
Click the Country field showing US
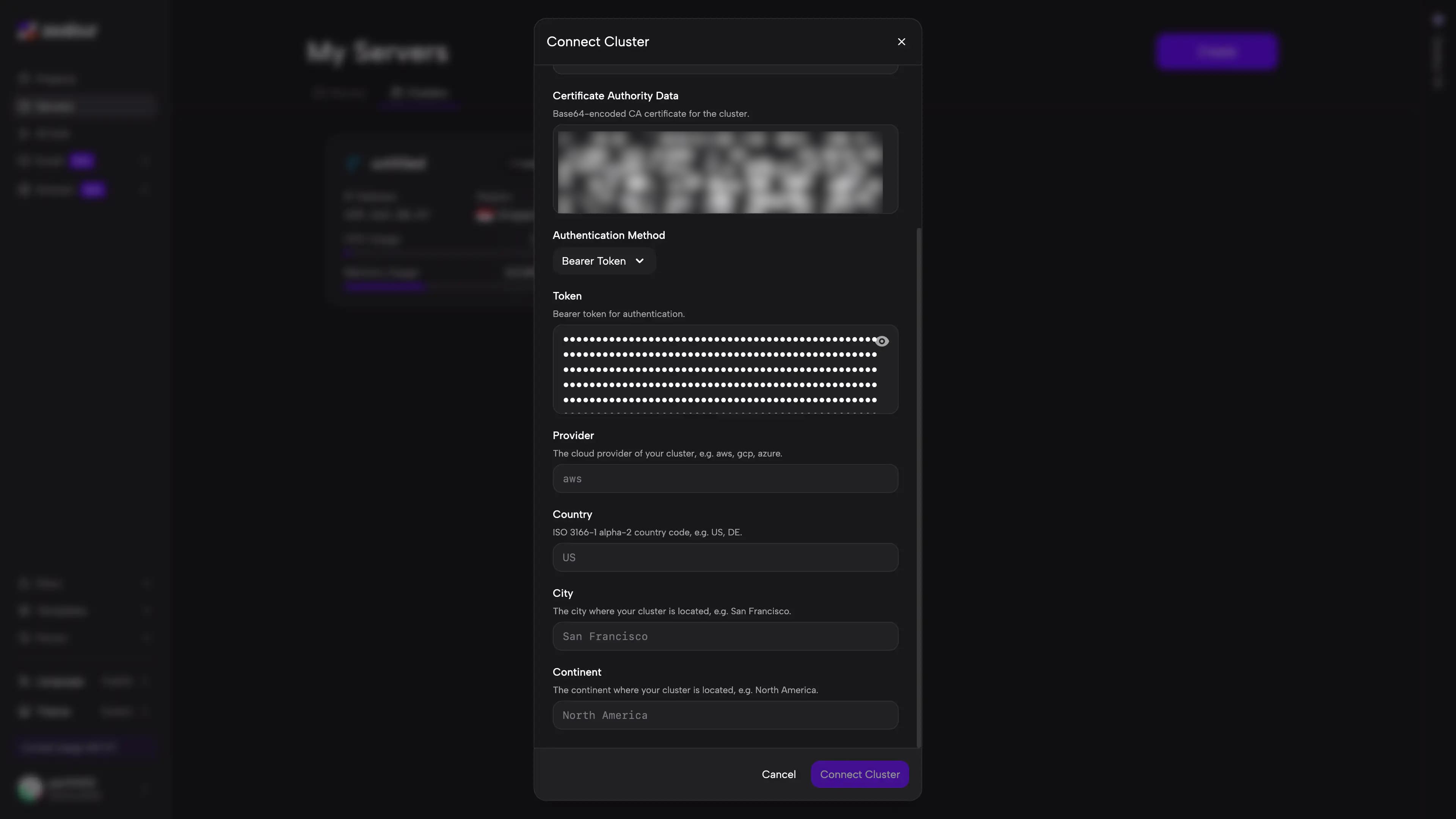click(x=725, y=558)
